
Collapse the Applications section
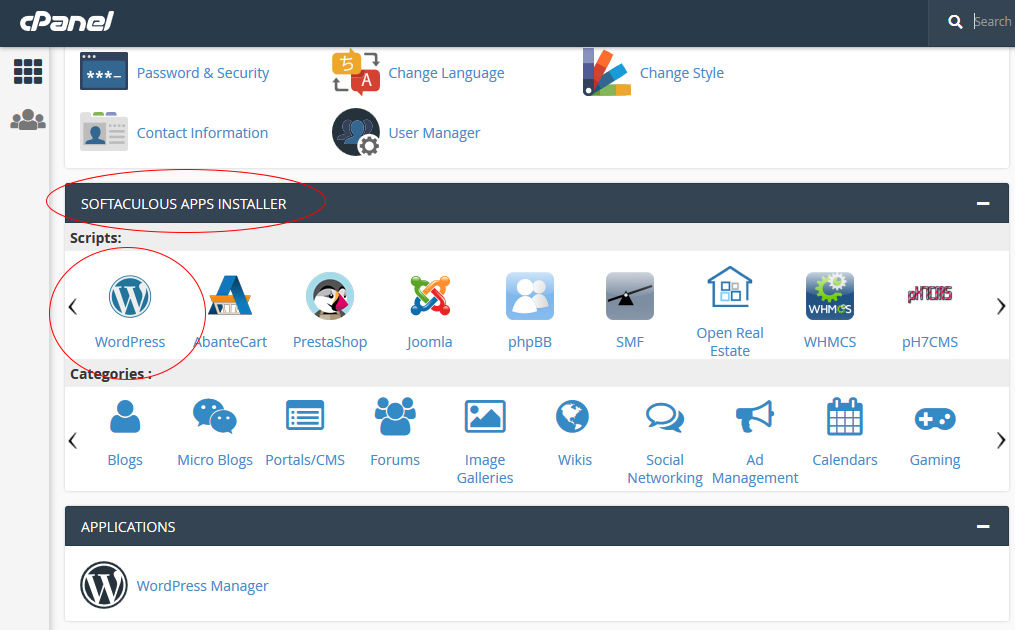pos(983,526)
